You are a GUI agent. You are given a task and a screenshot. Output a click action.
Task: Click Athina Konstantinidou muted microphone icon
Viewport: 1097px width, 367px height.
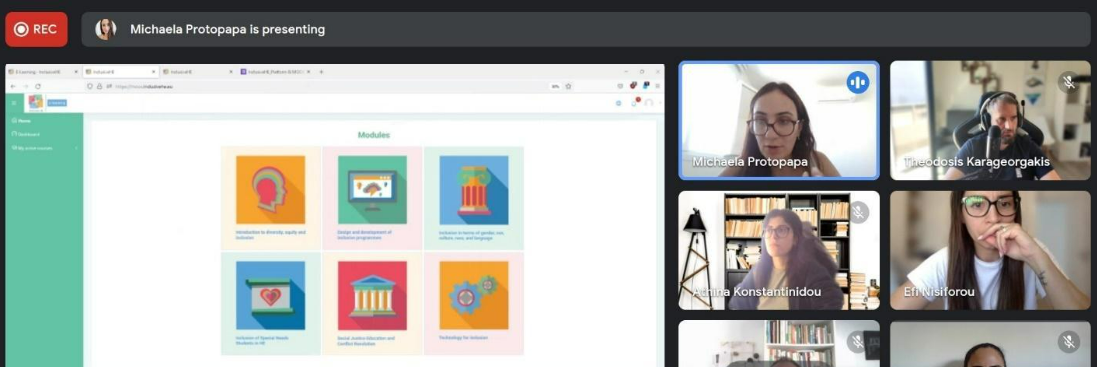tap(858, 212)
